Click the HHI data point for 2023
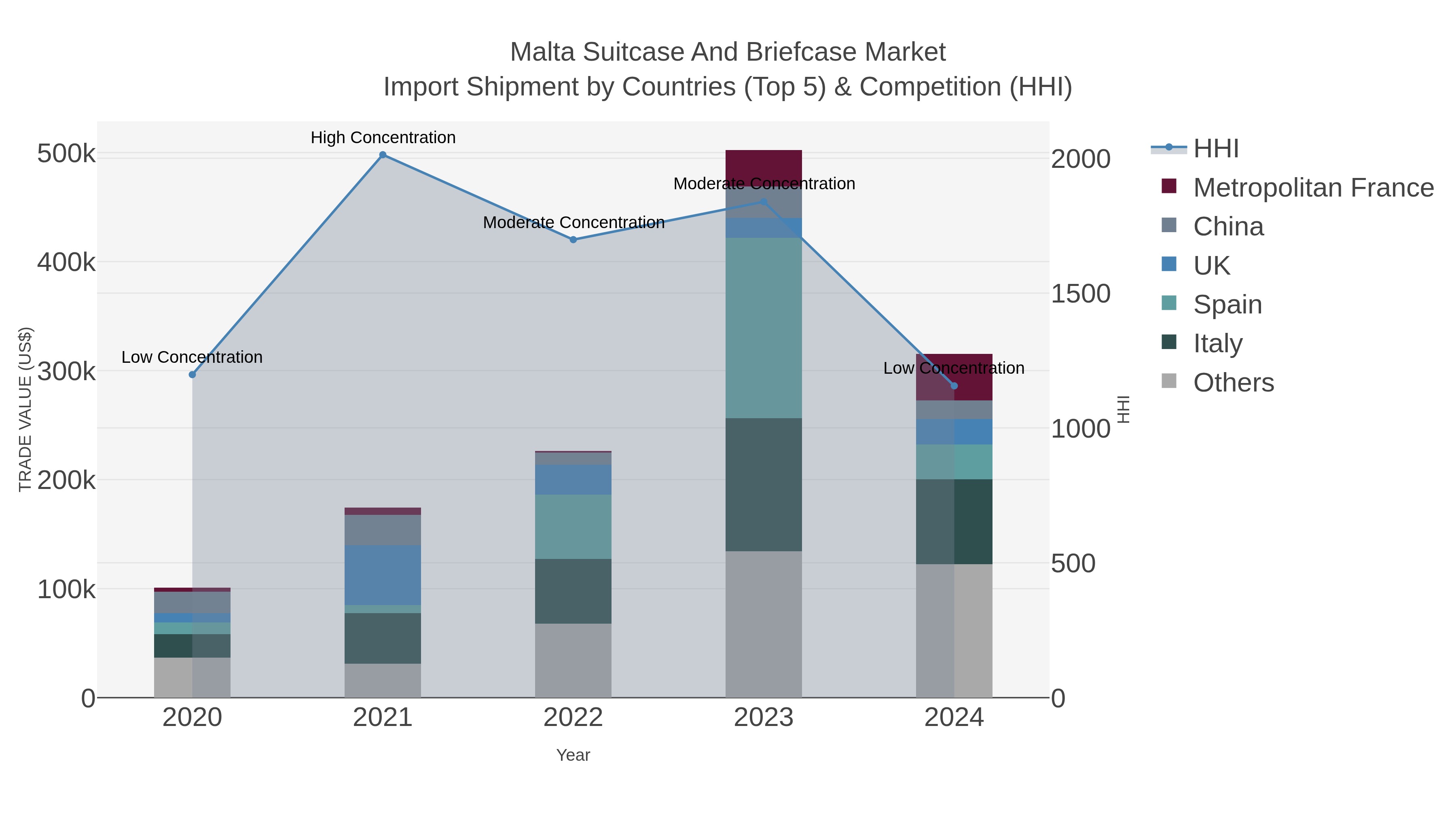 pos(764,202)
